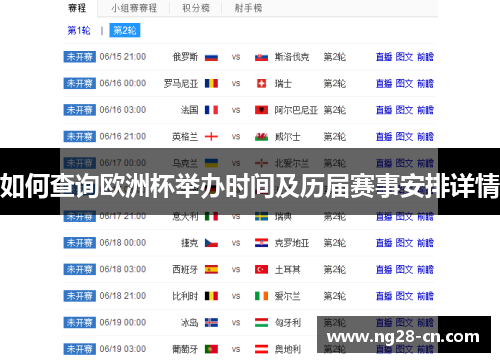Open 直播 for 比利时 vs 爱尔兰
The height and width of the screenshot is (362, 500).
pyautogui.click(x=384, y=296)
